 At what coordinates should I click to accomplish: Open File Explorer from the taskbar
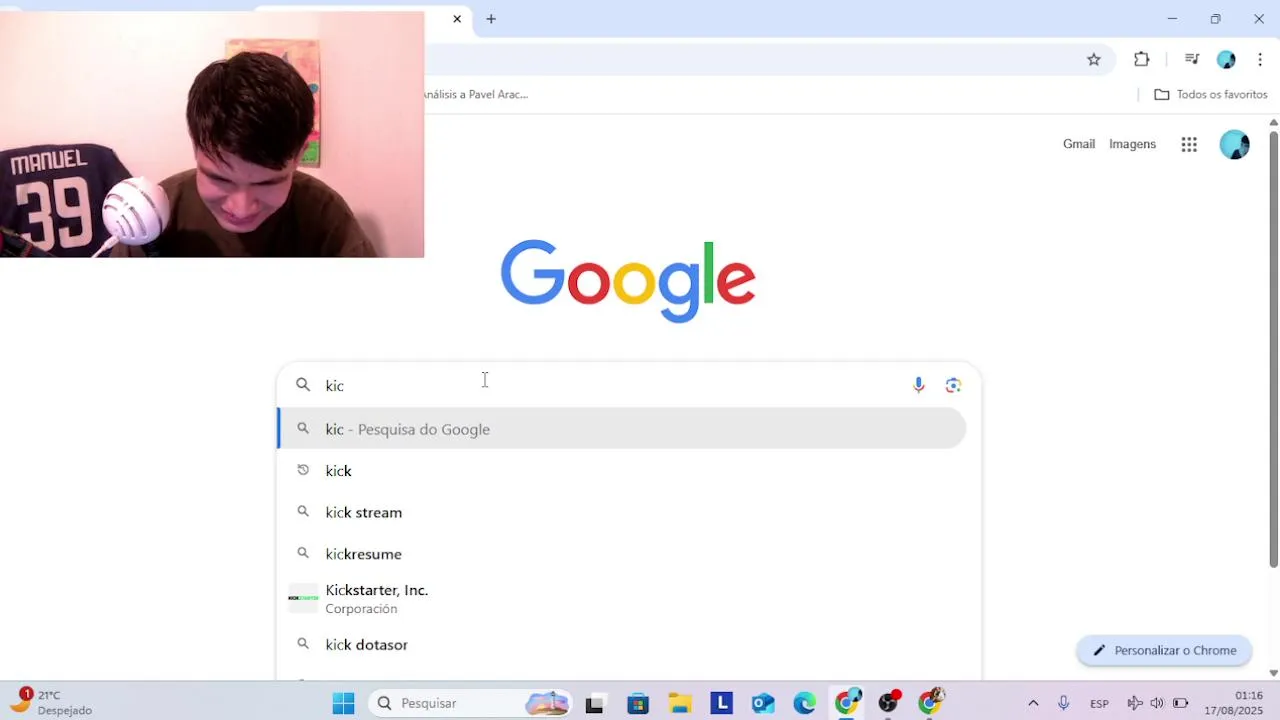[x=680, y=703]
